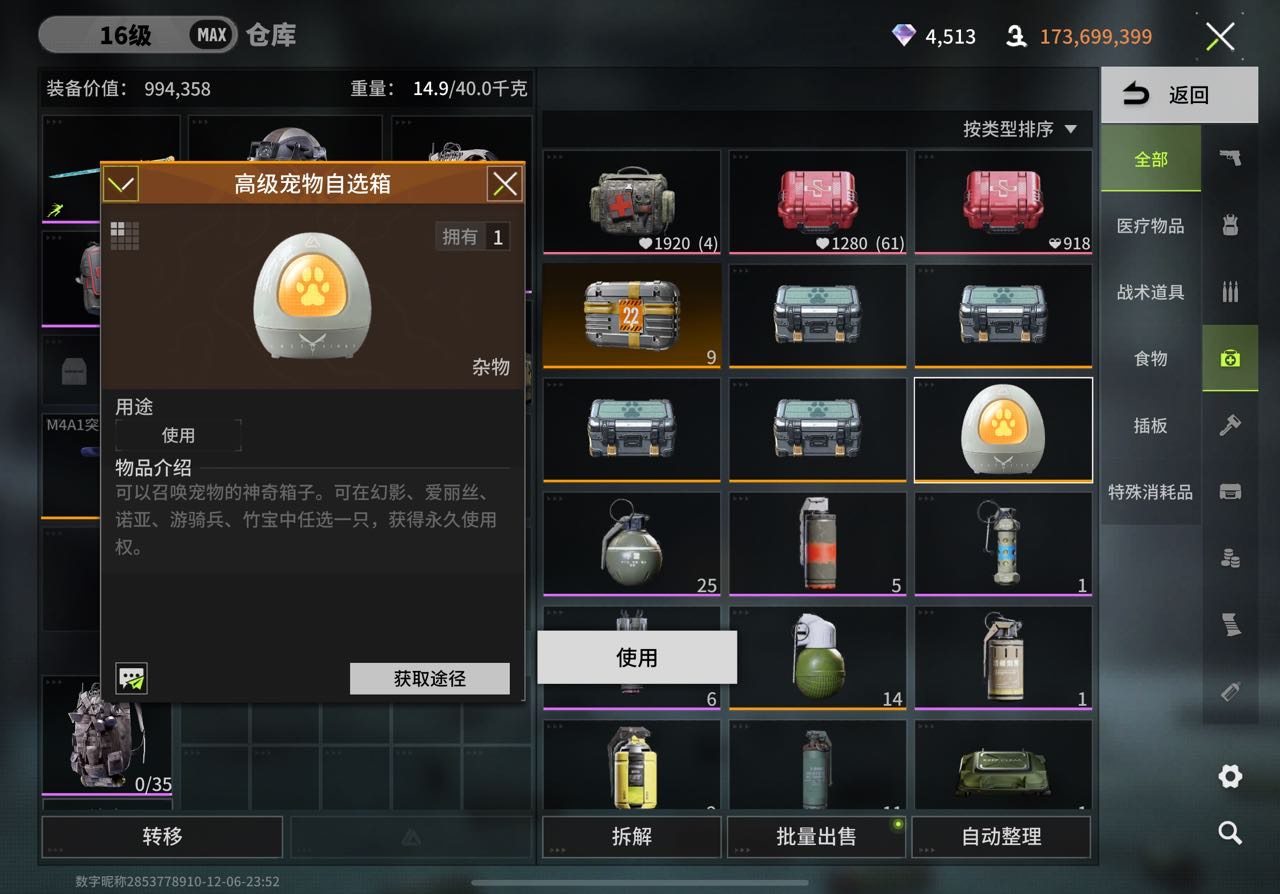The width and height of the screenshot is (1280, 894).
Task: Expand the 按类型排序 sort dropdown
Action: point(1020,129)
